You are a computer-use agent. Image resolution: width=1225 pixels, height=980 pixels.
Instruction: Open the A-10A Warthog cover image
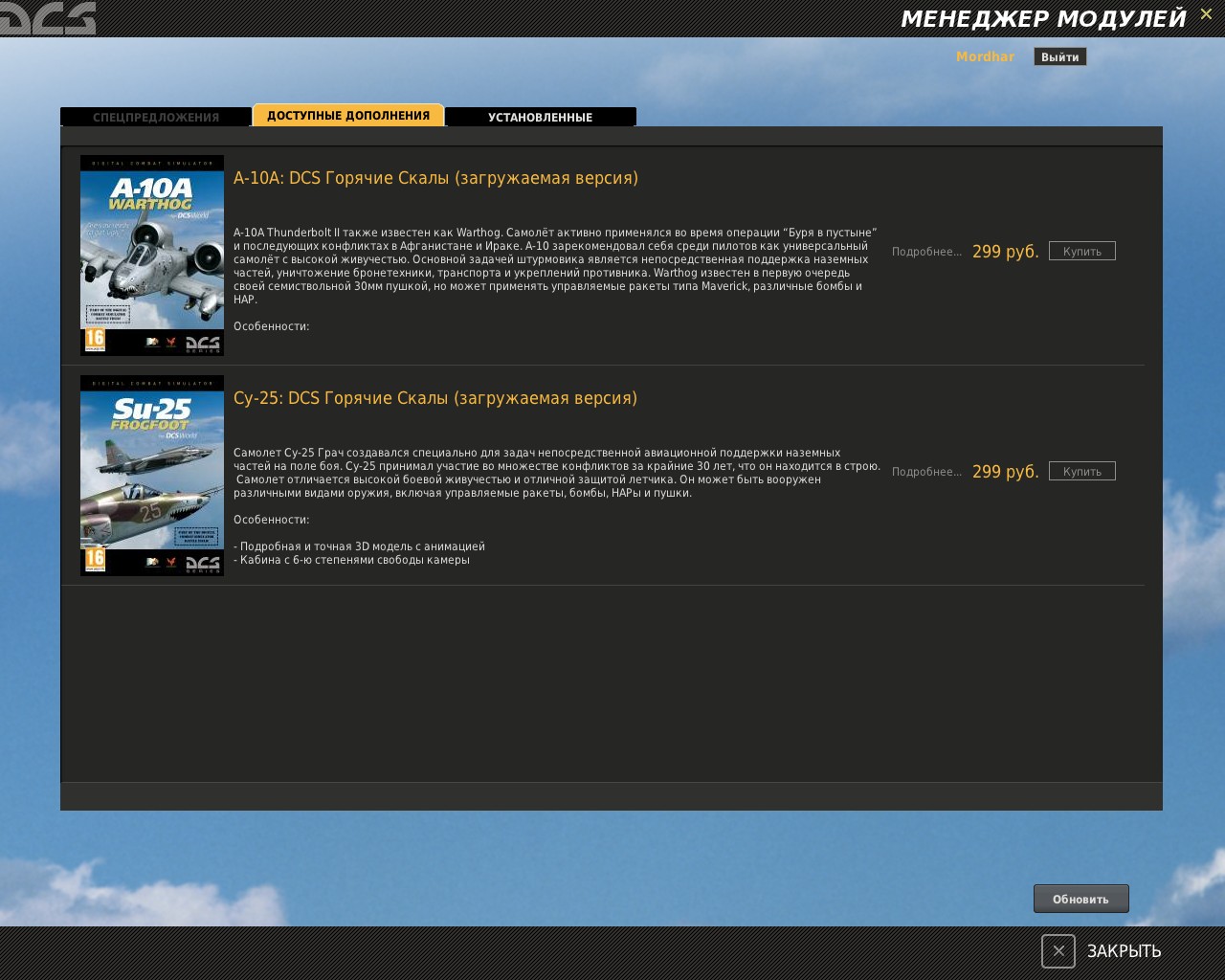[152, 256]
